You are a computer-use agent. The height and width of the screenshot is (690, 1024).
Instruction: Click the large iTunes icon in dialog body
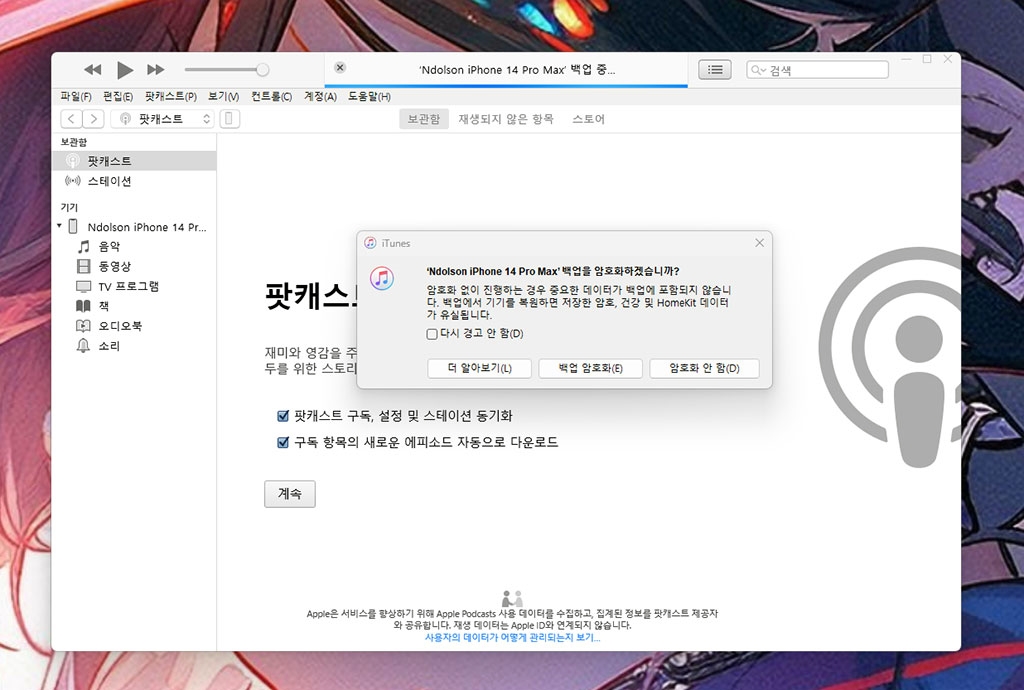(x=382, y=278)
